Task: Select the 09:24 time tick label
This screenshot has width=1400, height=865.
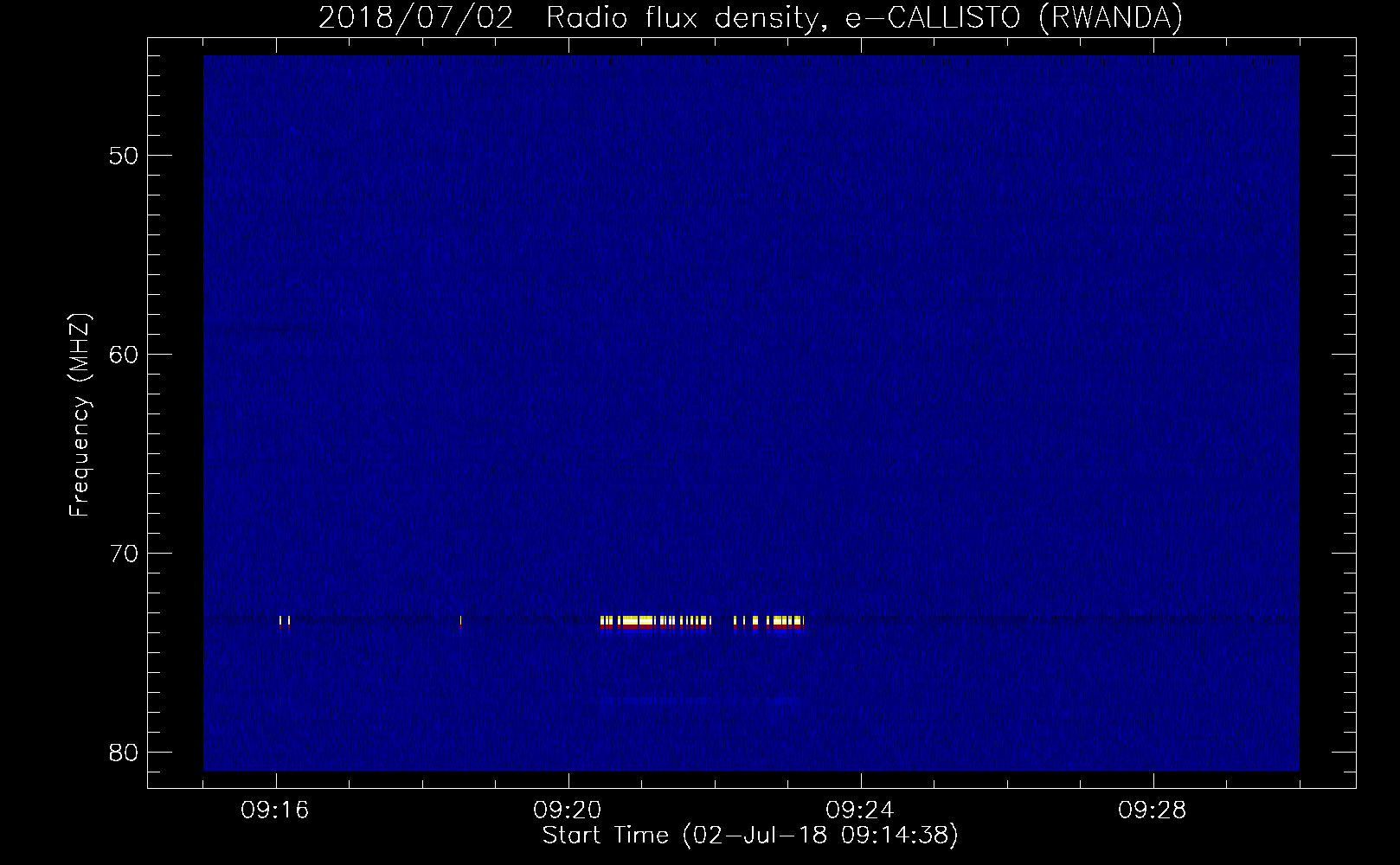Action: [x=860, y=811]
